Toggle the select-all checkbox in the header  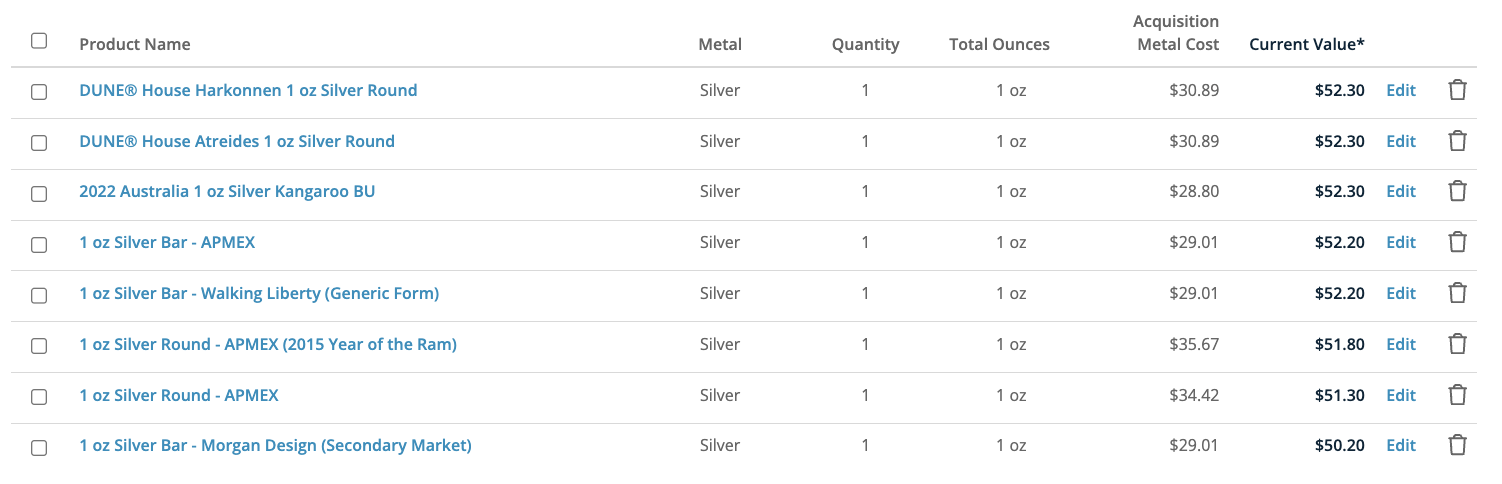click(x=39, y=41)
